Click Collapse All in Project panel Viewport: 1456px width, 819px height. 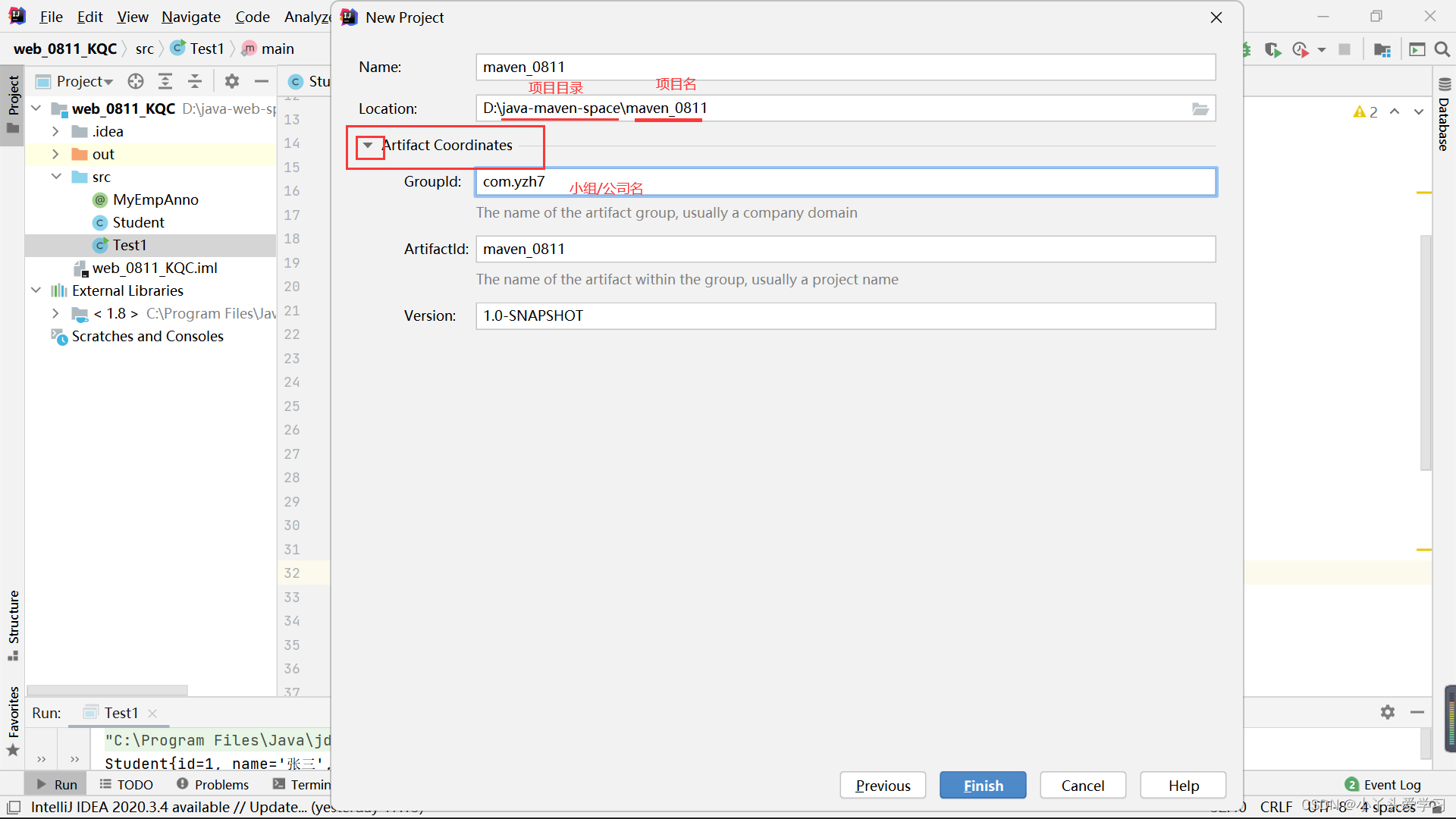point(195,81)
